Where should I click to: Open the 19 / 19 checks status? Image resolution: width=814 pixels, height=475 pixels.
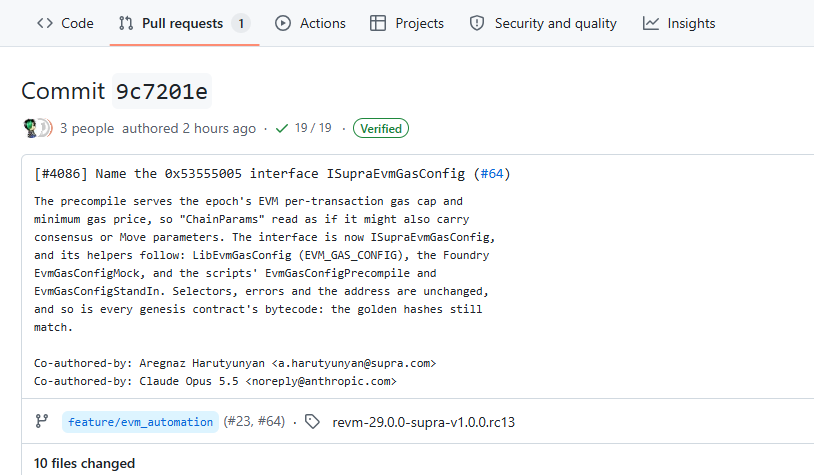tap(313, 128)
